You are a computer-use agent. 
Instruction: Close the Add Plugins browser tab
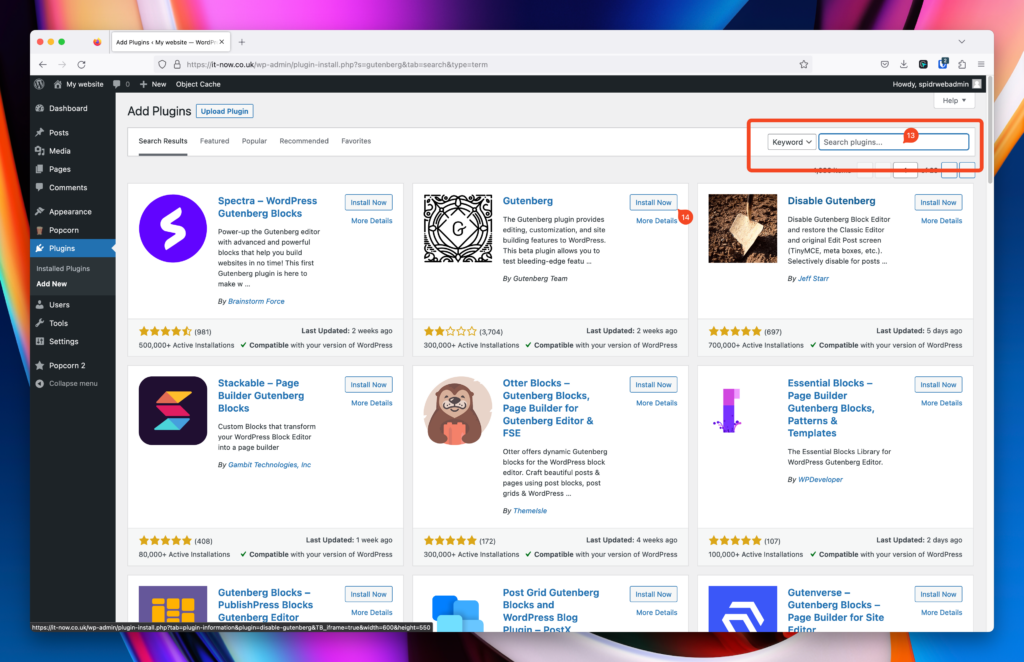tap(222, 42)
